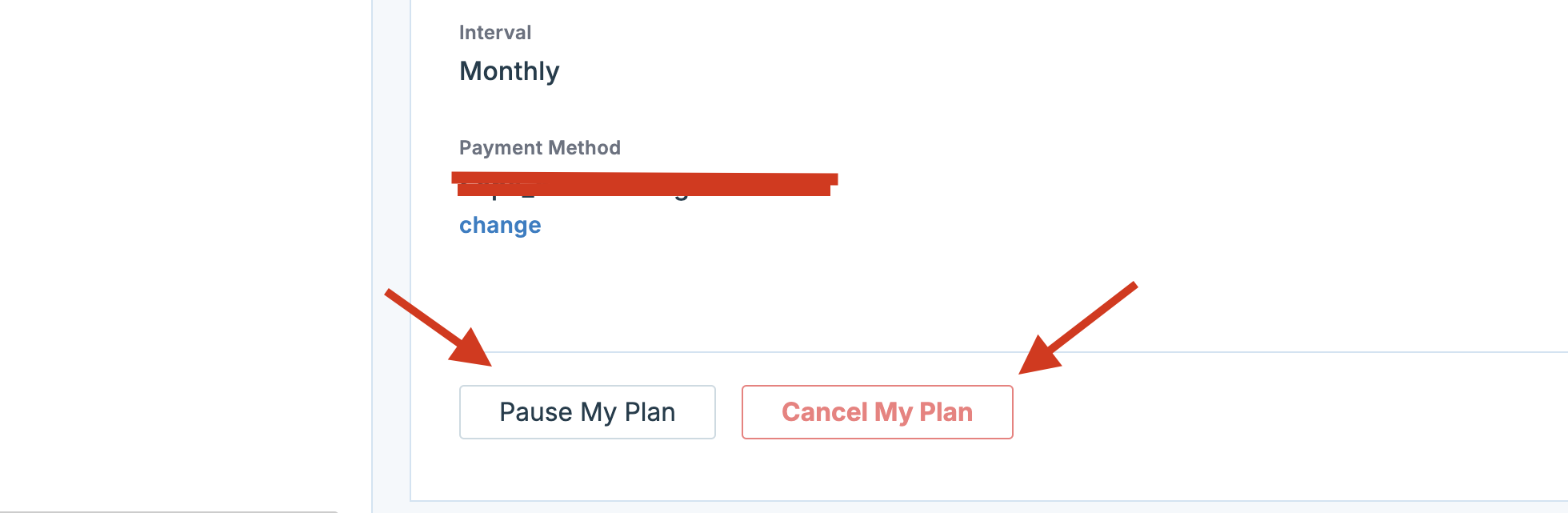Click the arrowhead of the left red arrow
The height and width of the screenshot is (513, 1568).
coord(474,351)
